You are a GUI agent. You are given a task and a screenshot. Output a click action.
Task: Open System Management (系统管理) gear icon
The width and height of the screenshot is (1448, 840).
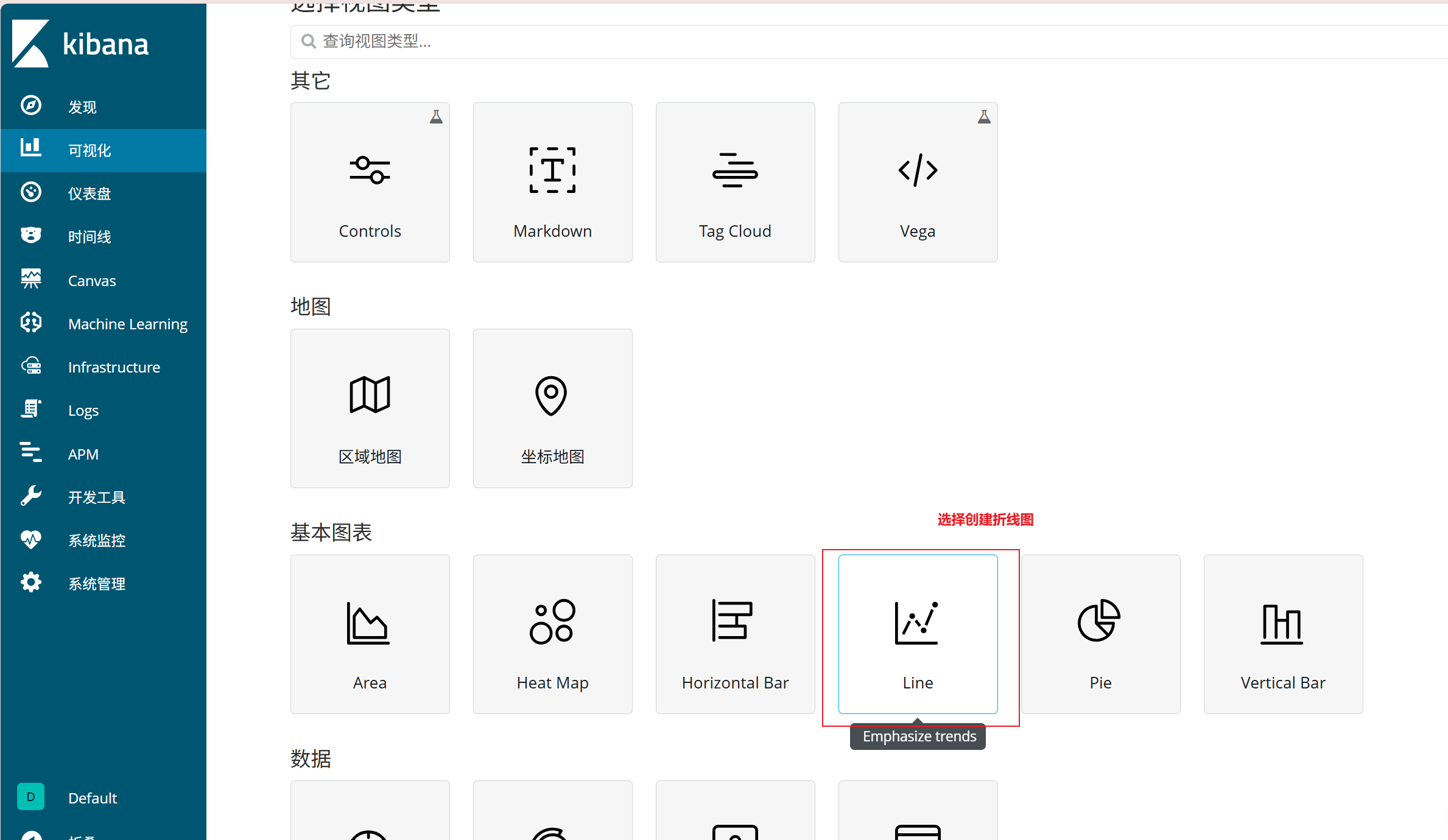[30, 583]
